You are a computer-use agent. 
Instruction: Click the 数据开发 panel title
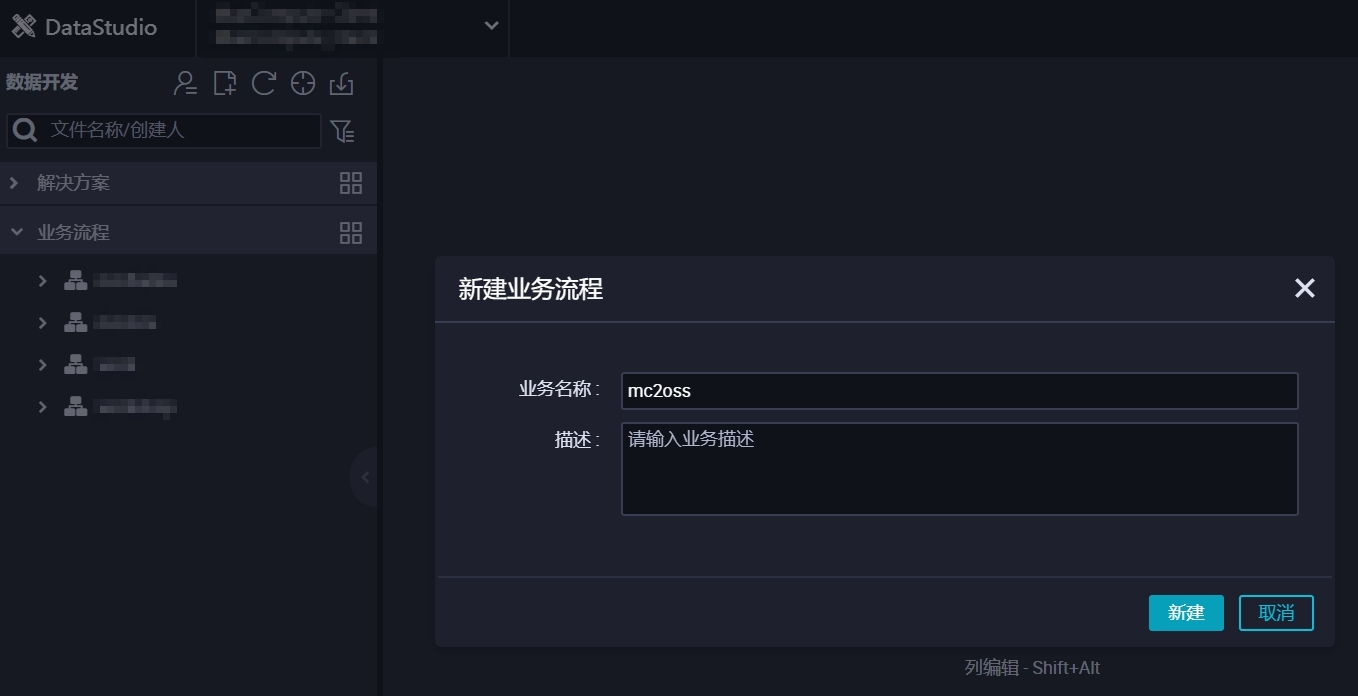click(x=42, y=82)
